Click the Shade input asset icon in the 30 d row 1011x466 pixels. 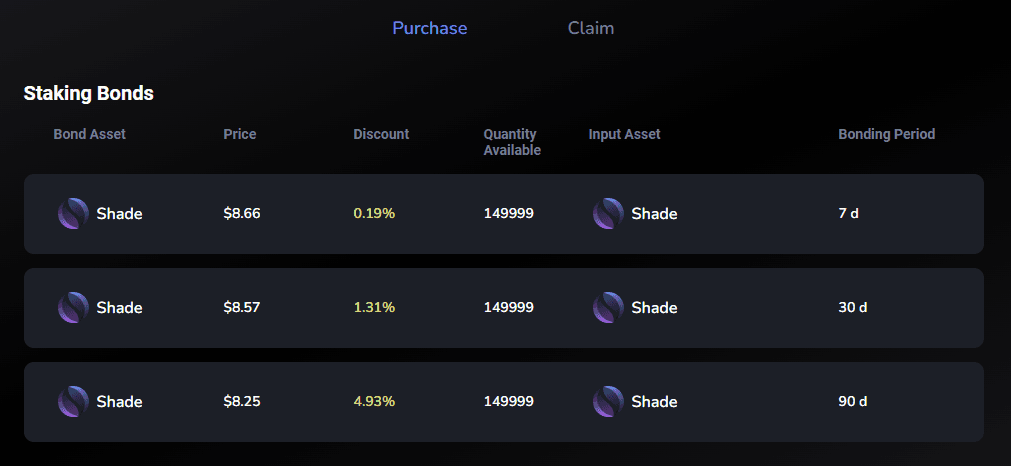608,307
